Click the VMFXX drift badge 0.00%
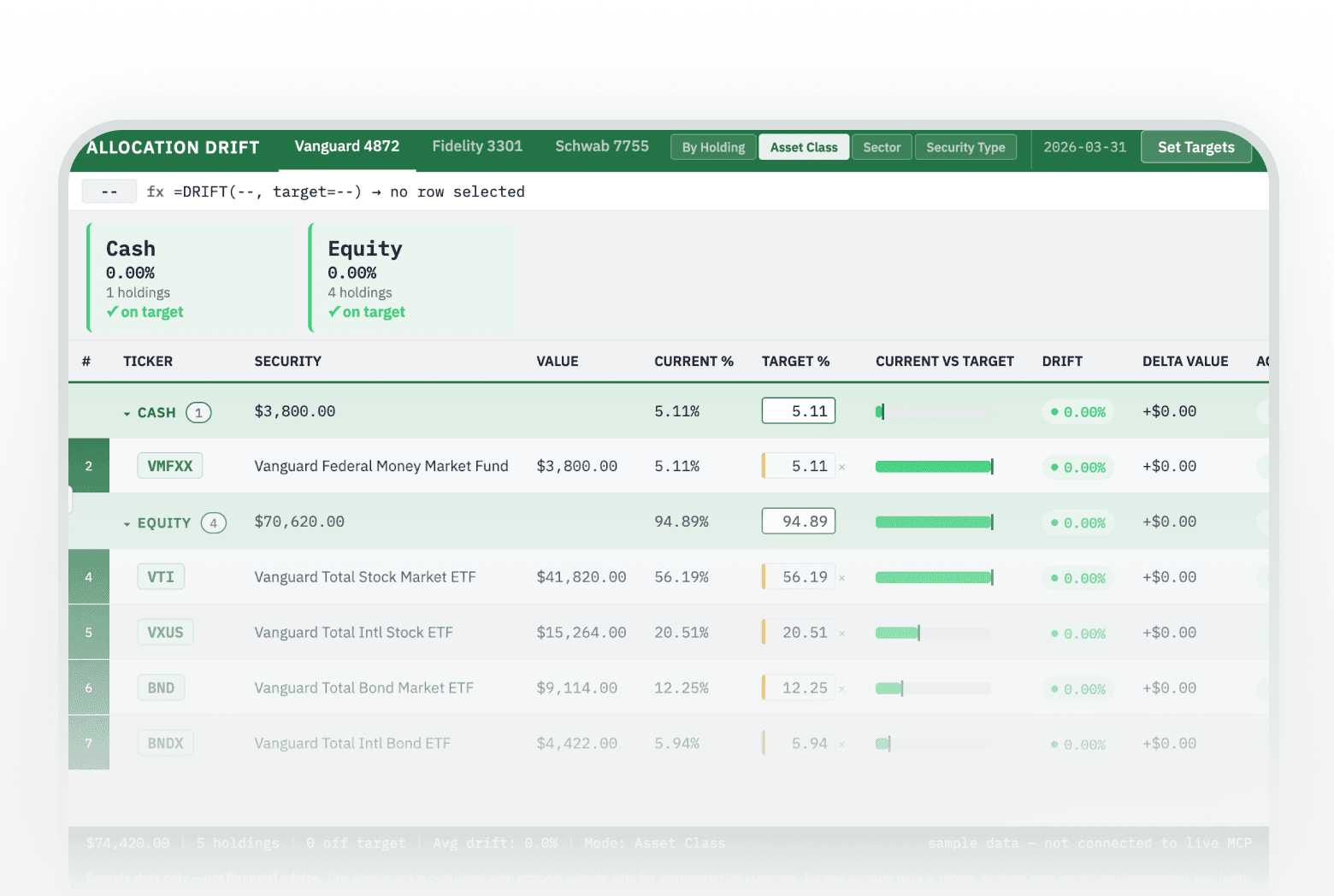1334x896 pixels. [x=1078, y=467]
